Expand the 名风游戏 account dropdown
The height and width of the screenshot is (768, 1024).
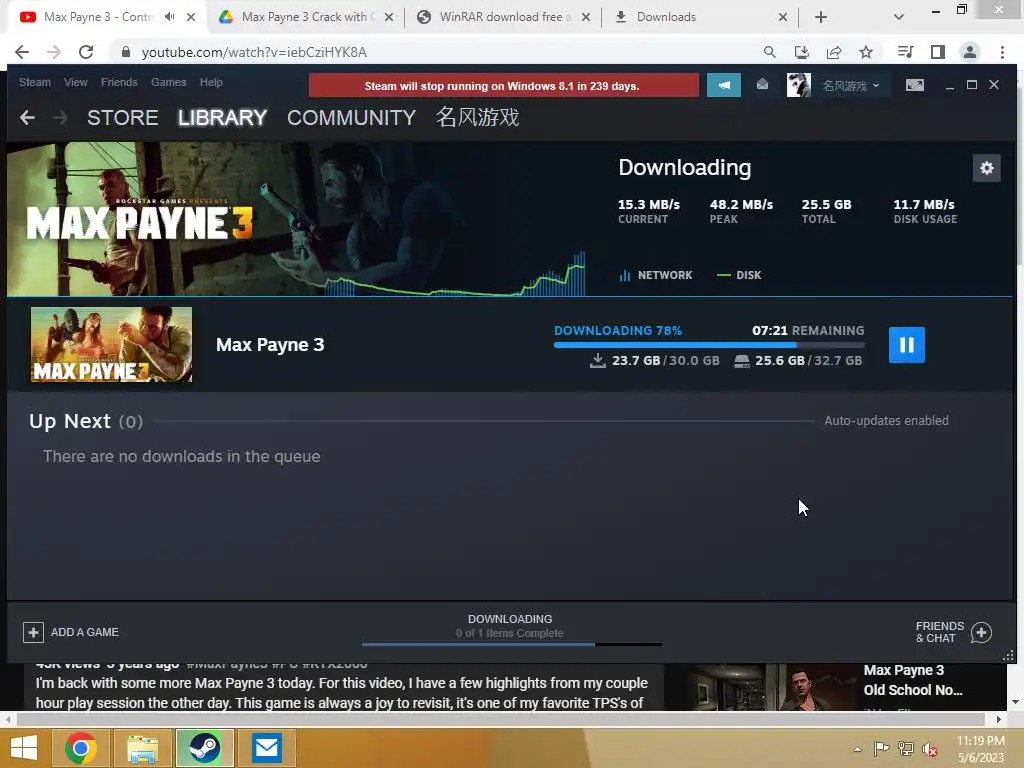[x=851, y=86]
